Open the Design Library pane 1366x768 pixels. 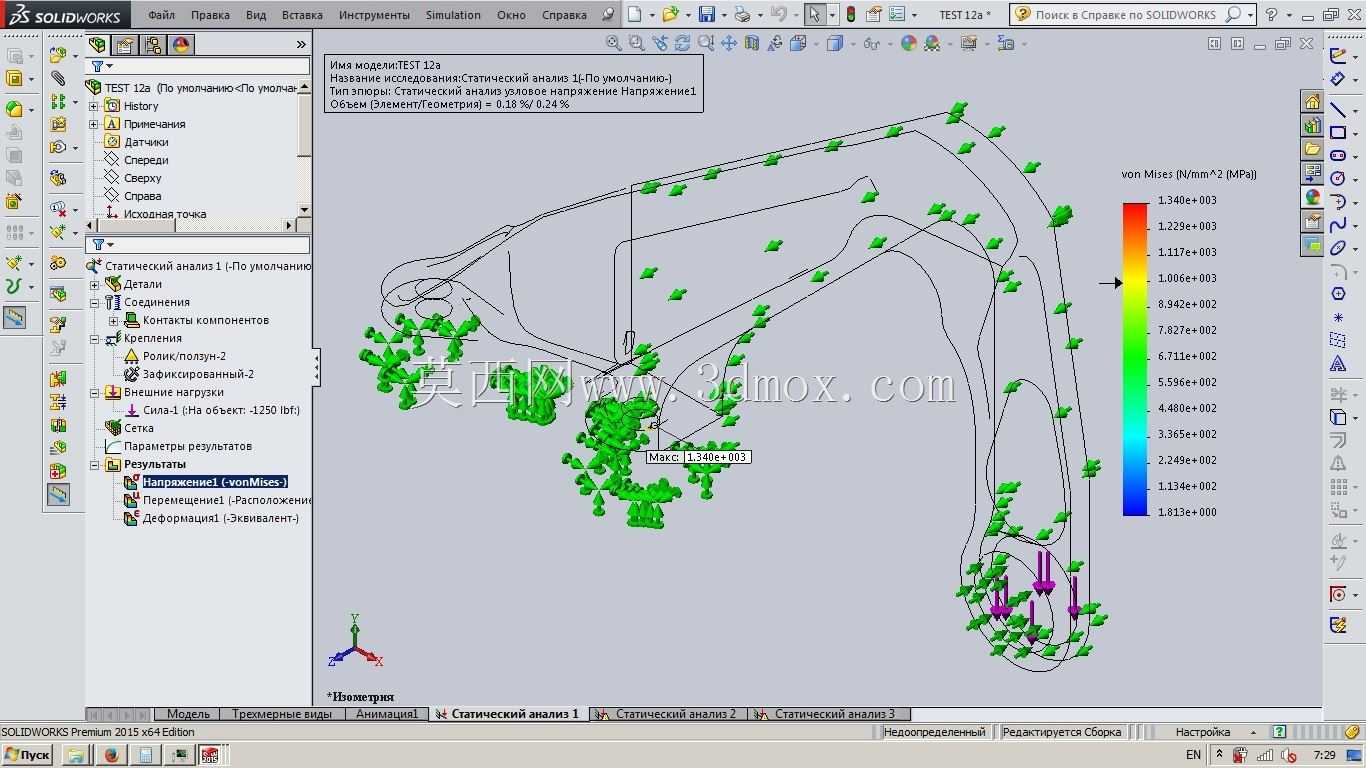click(1312, 125)
